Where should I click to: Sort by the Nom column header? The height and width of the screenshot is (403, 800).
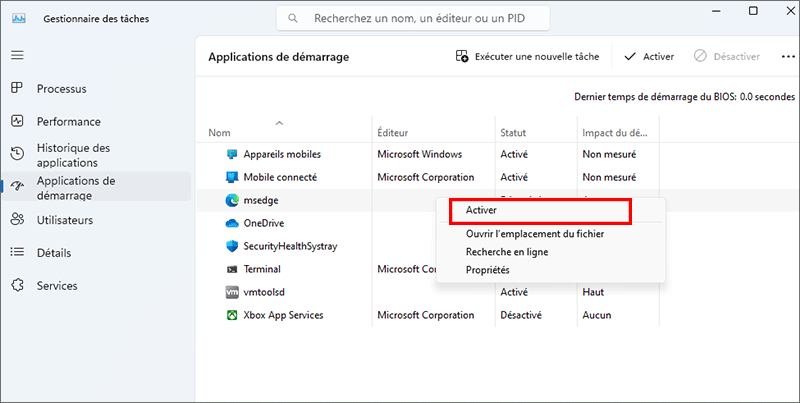[x=219, y=133]
